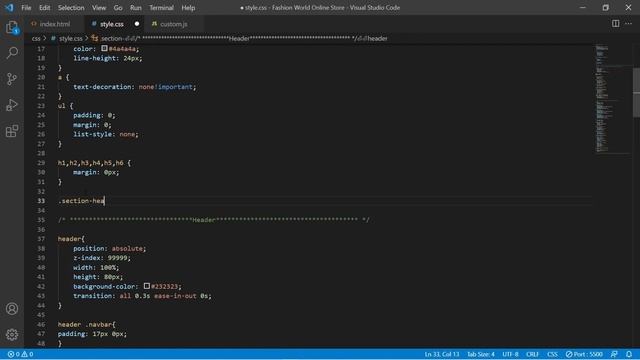This screenshot has width=640, height=360.
Task: Open the View menu
Action: pos(99,7)
